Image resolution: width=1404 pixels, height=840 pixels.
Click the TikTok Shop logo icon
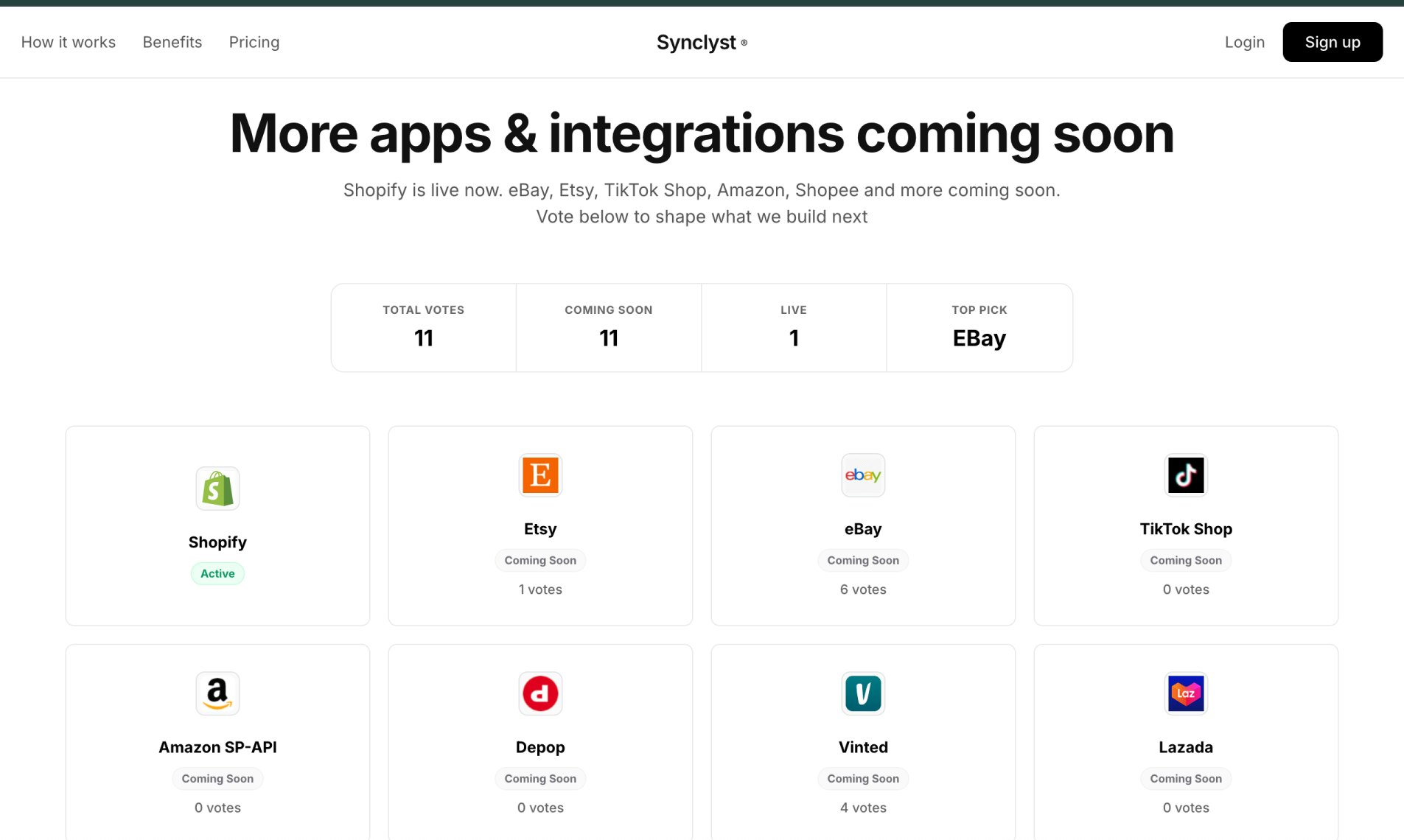[x=1186, y=475]
